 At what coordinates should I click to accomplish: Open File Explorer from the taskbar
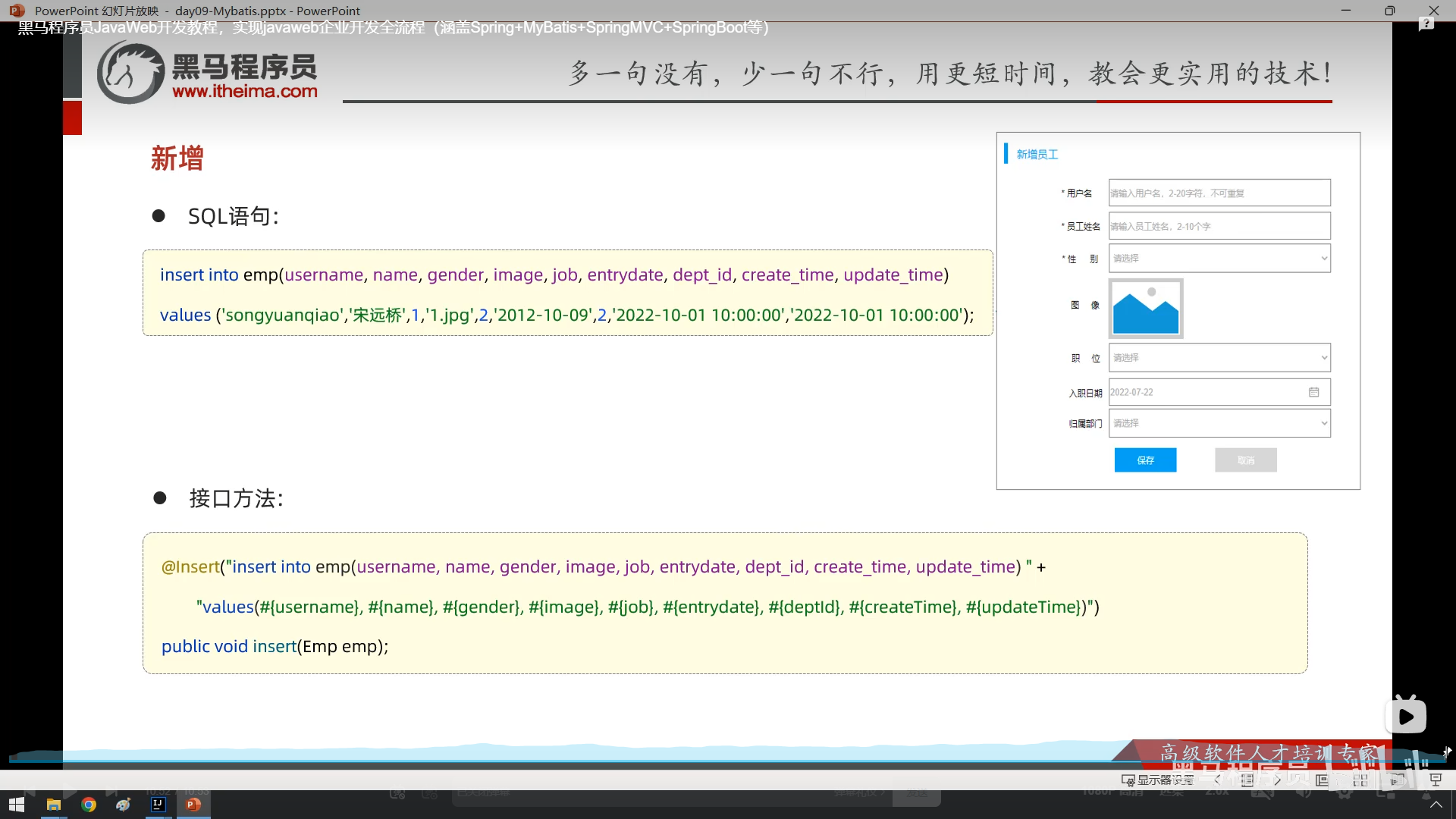[x=53, y=805]
